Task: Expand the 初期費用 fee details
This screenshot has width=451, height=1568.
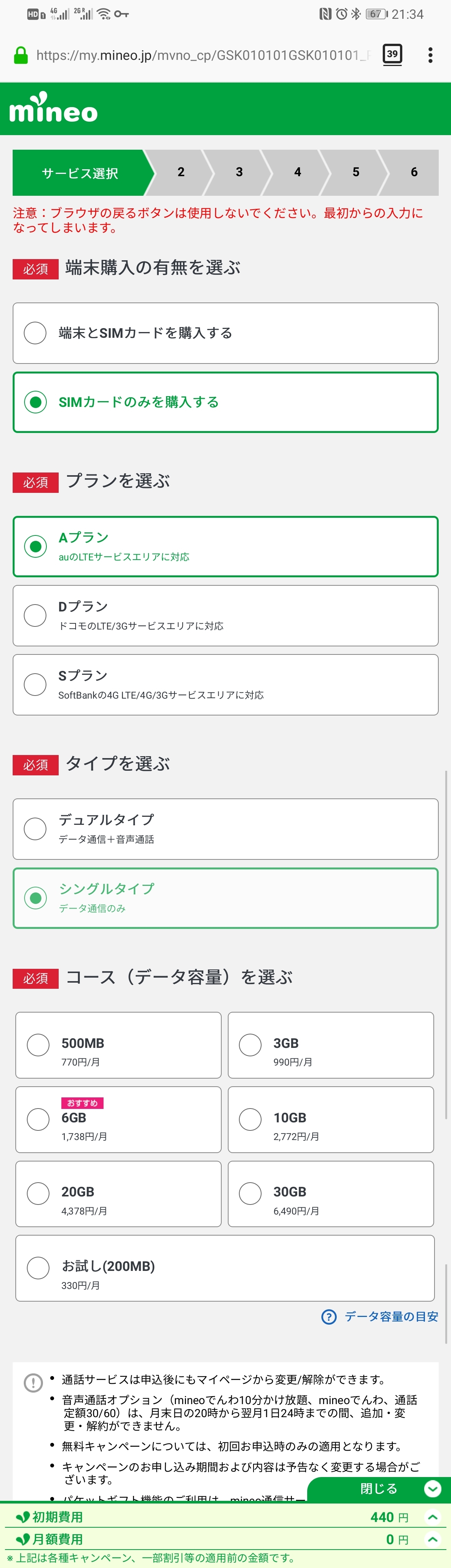Action: (432, 1517)
